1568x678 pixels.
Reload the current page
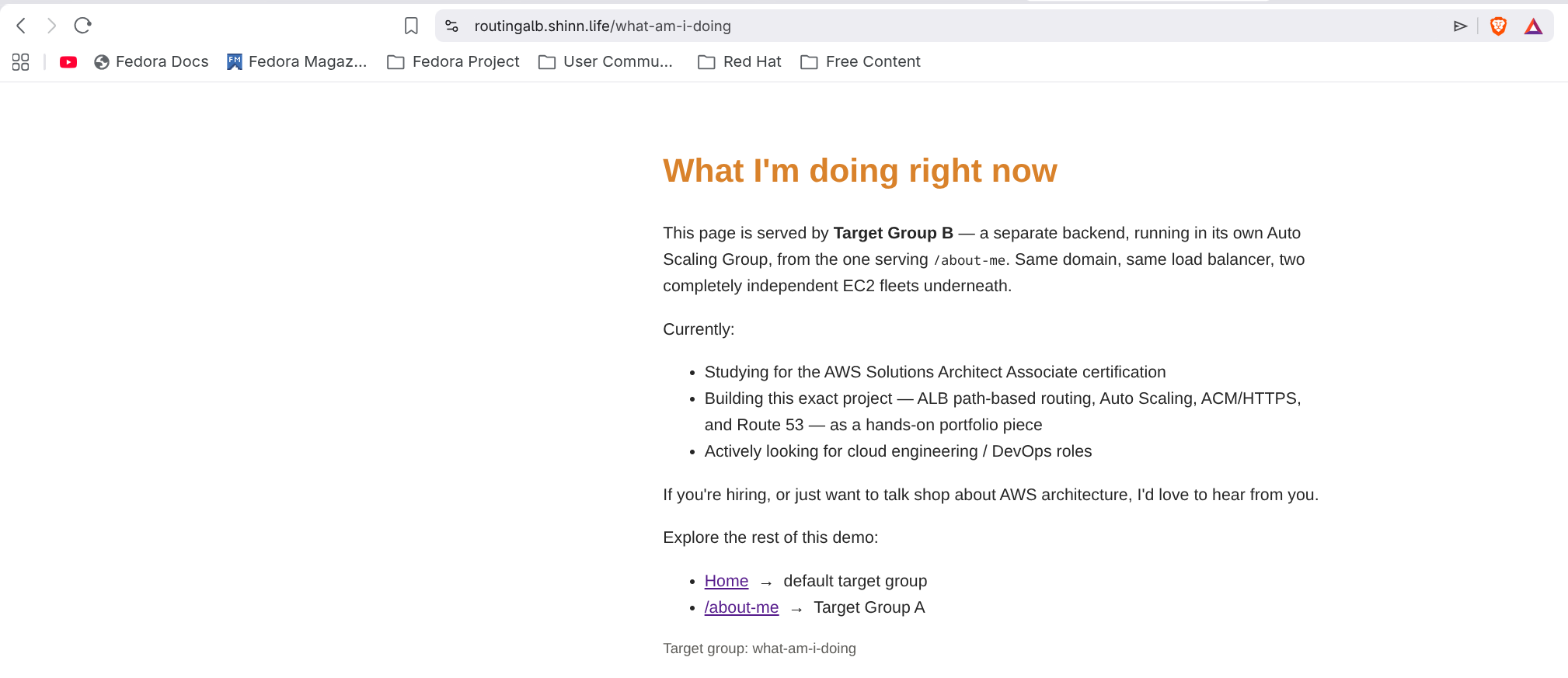(x=82, y=26)
